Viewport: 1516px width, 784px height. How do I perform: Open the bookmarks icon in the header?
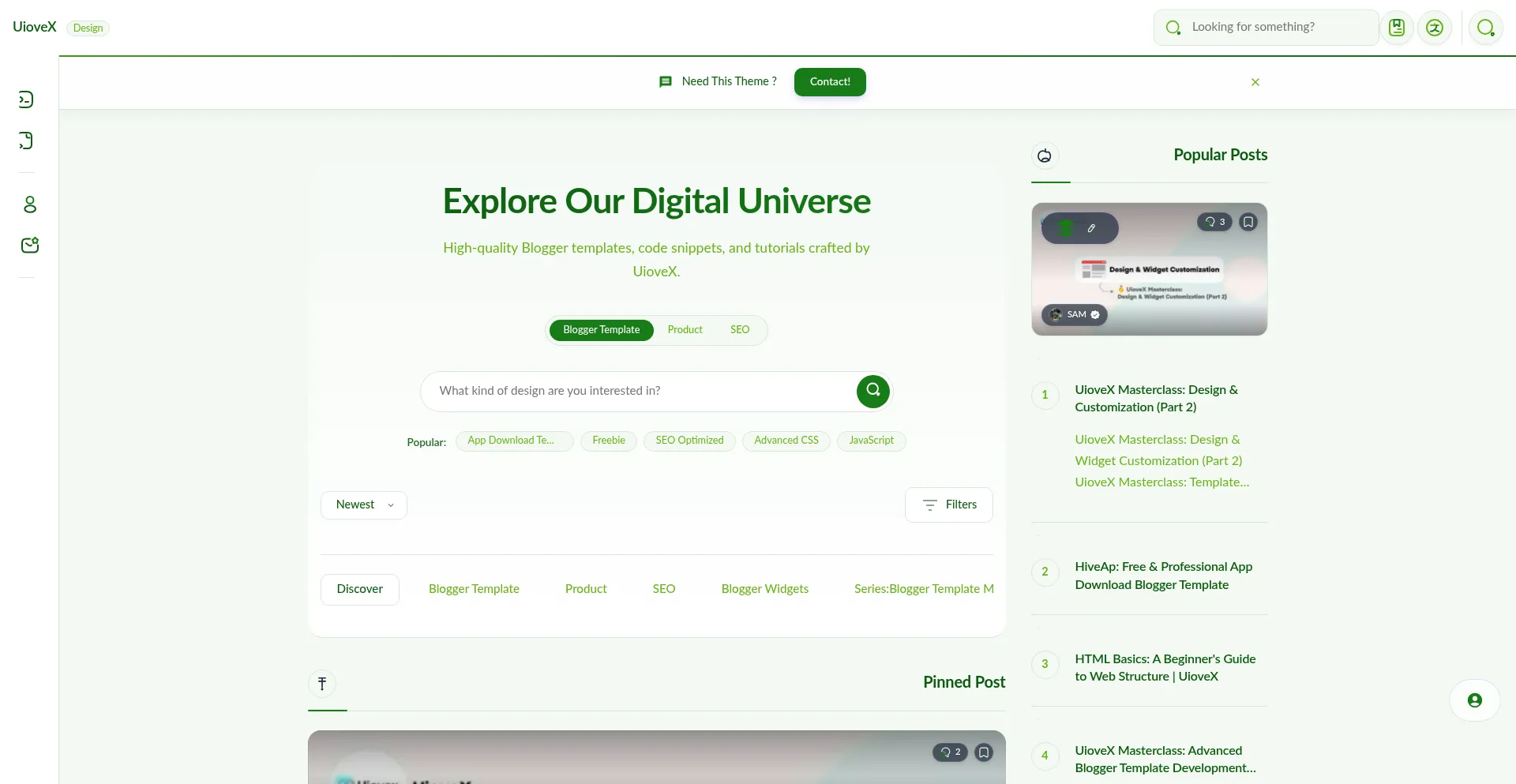click(1397, 28)
